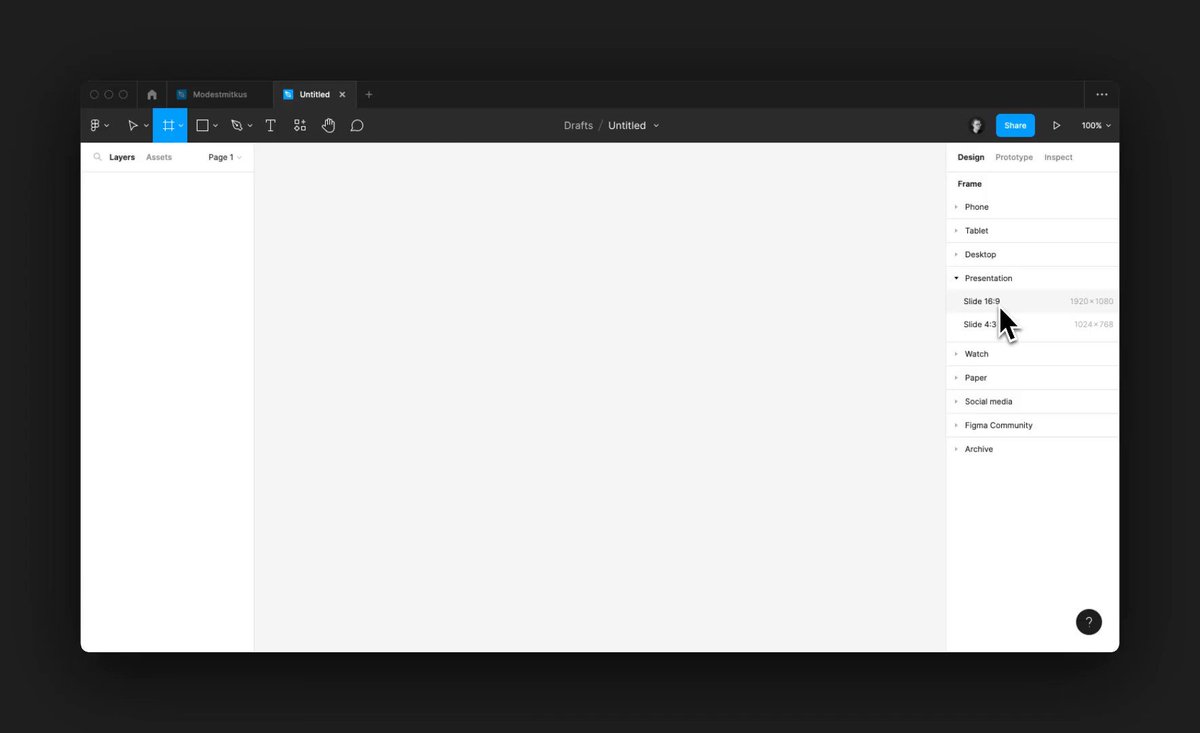This screenshot has width=1200, height=733.
Task: Go to Home tab icon
Action: [x=152, y=95]
